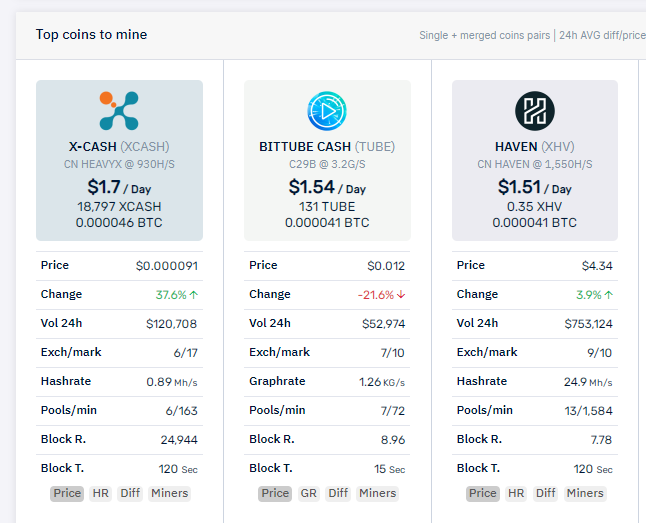Viewport: 646px width, 523px height.
Task: Click BitTube block reward 8.96
Action: [393, 440]
